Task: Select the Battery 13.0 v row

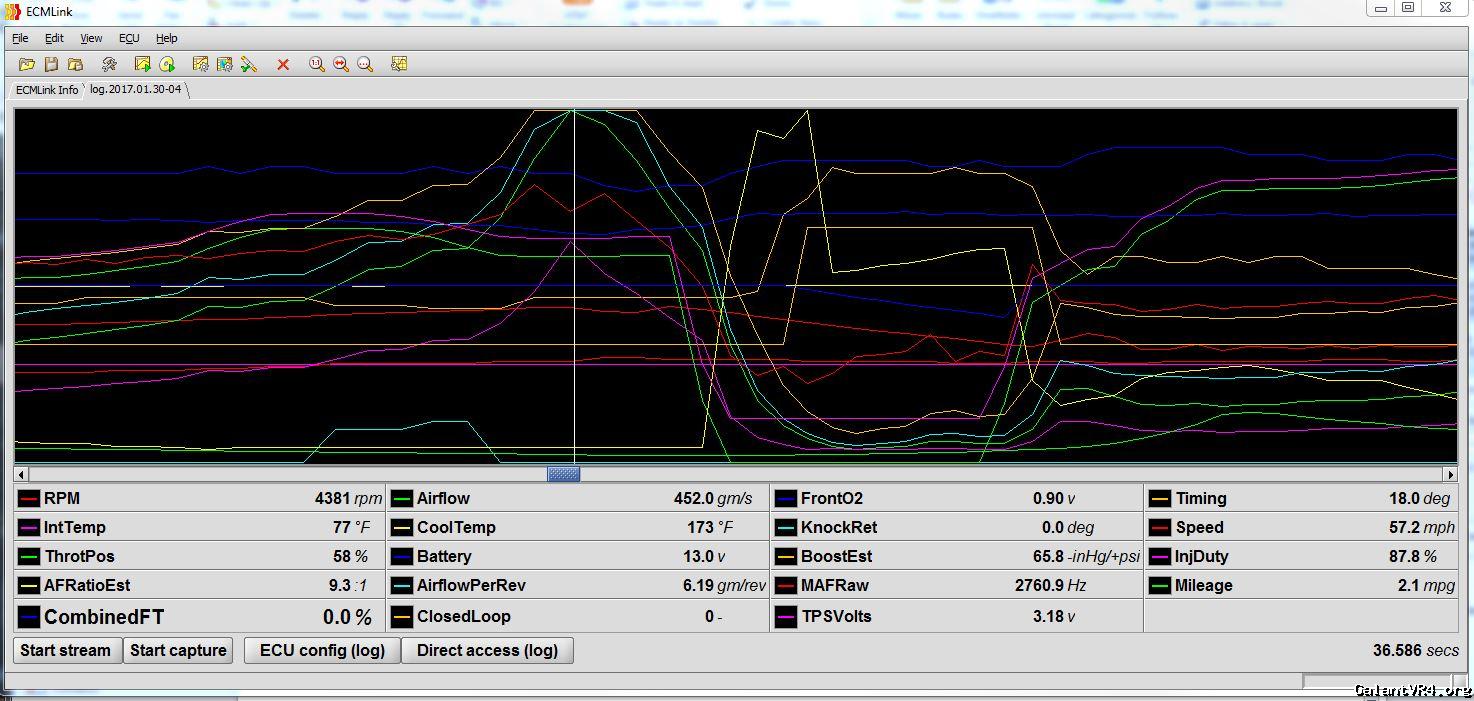Action: 578,556
